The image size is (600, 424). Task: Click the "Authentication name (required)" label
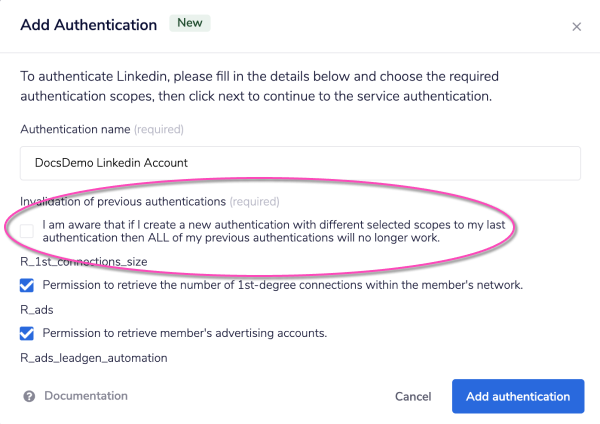pos(101,129)
